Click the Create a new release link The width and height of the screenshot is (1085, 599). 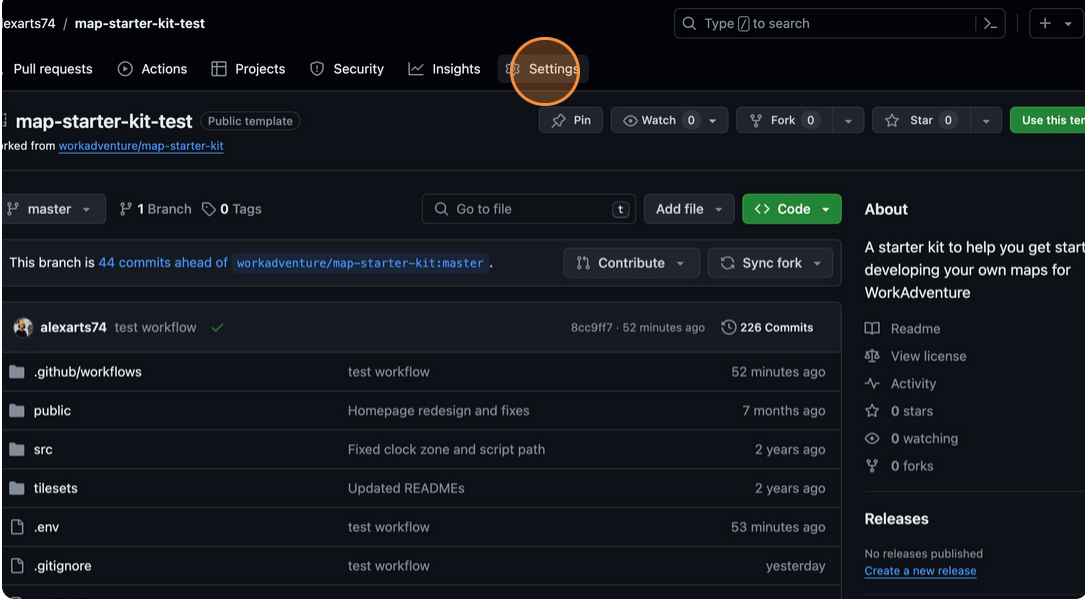[919, 571]
